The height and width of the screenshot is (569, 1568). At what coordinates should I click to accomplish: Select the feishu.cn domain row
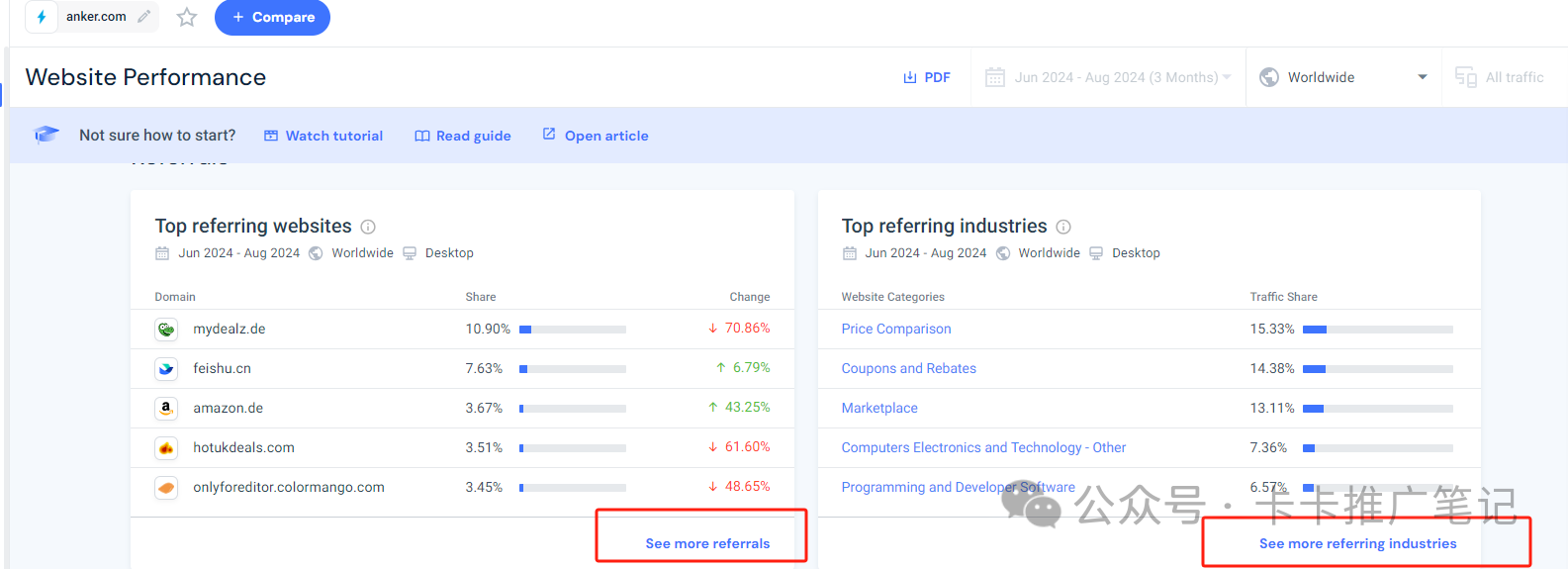pos(462,368)
